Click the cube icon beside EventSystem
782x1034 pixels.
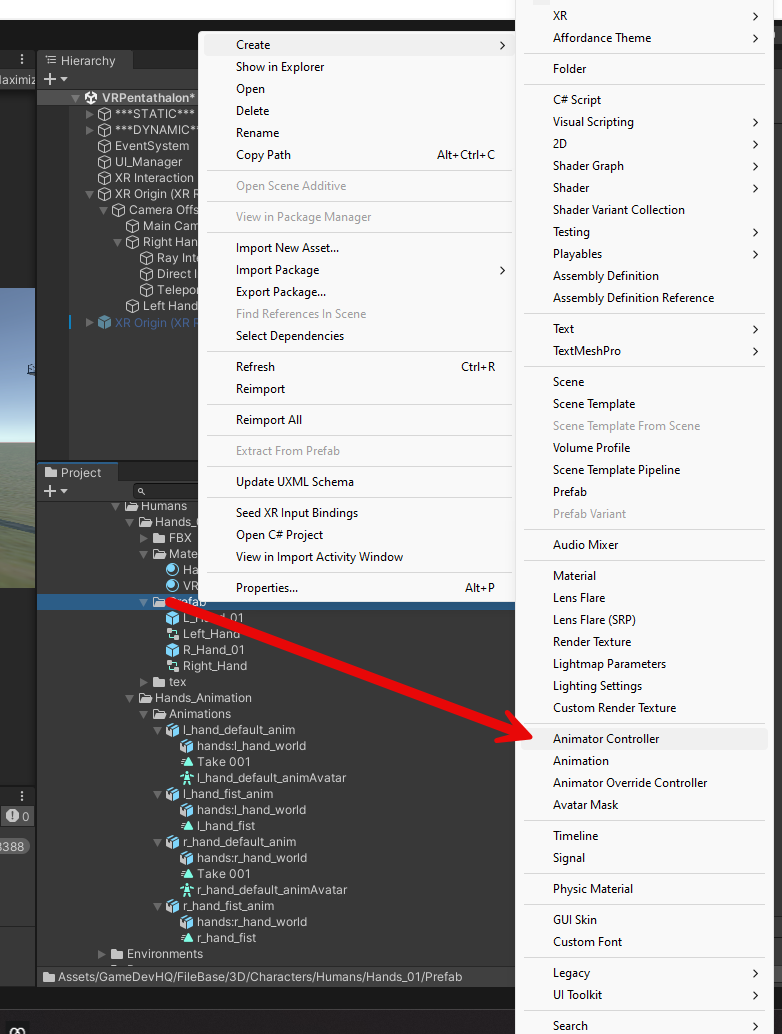[104, 146]
